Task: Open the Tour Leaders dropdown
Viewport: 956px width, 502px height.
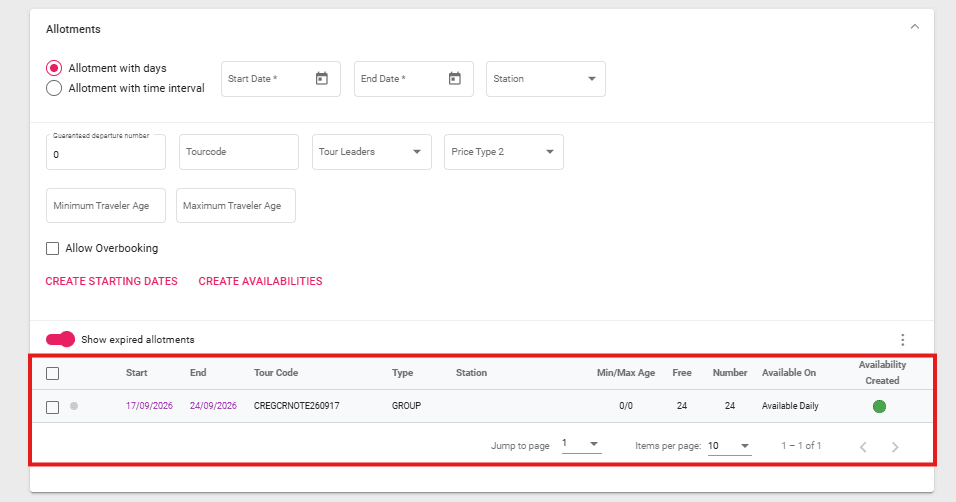Action: click(x=372, y=152)
